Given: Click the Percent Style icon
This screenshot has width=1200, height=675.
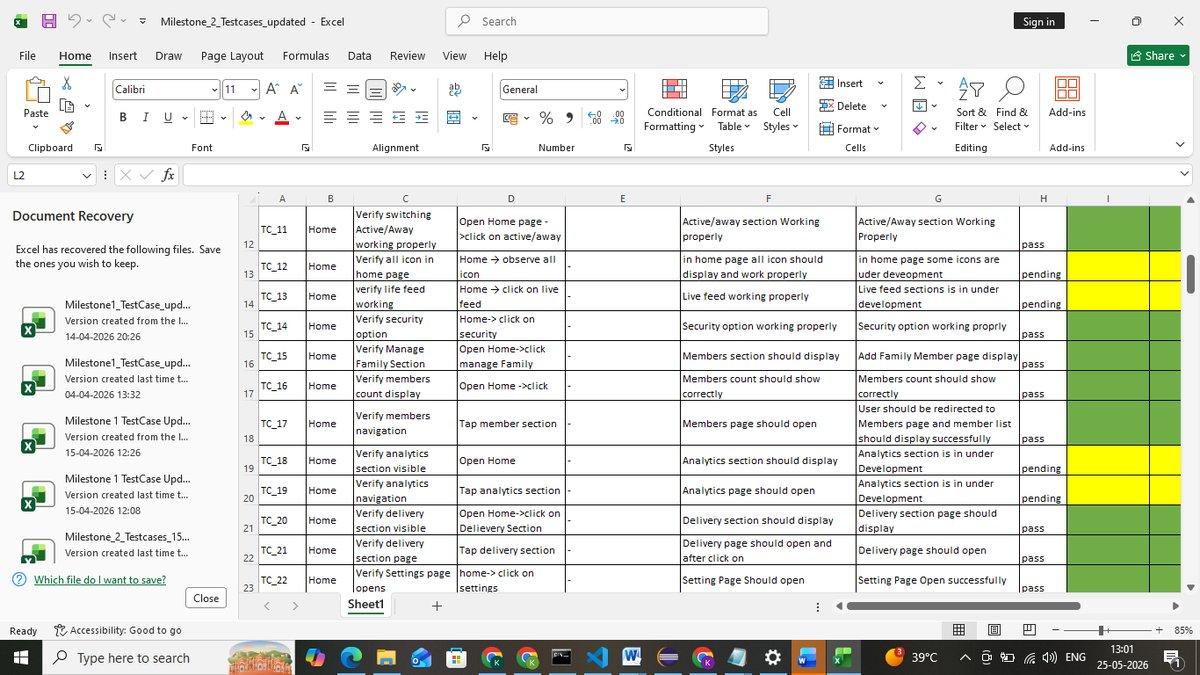Looking at the screenshot, I should (x=546, y=118).
